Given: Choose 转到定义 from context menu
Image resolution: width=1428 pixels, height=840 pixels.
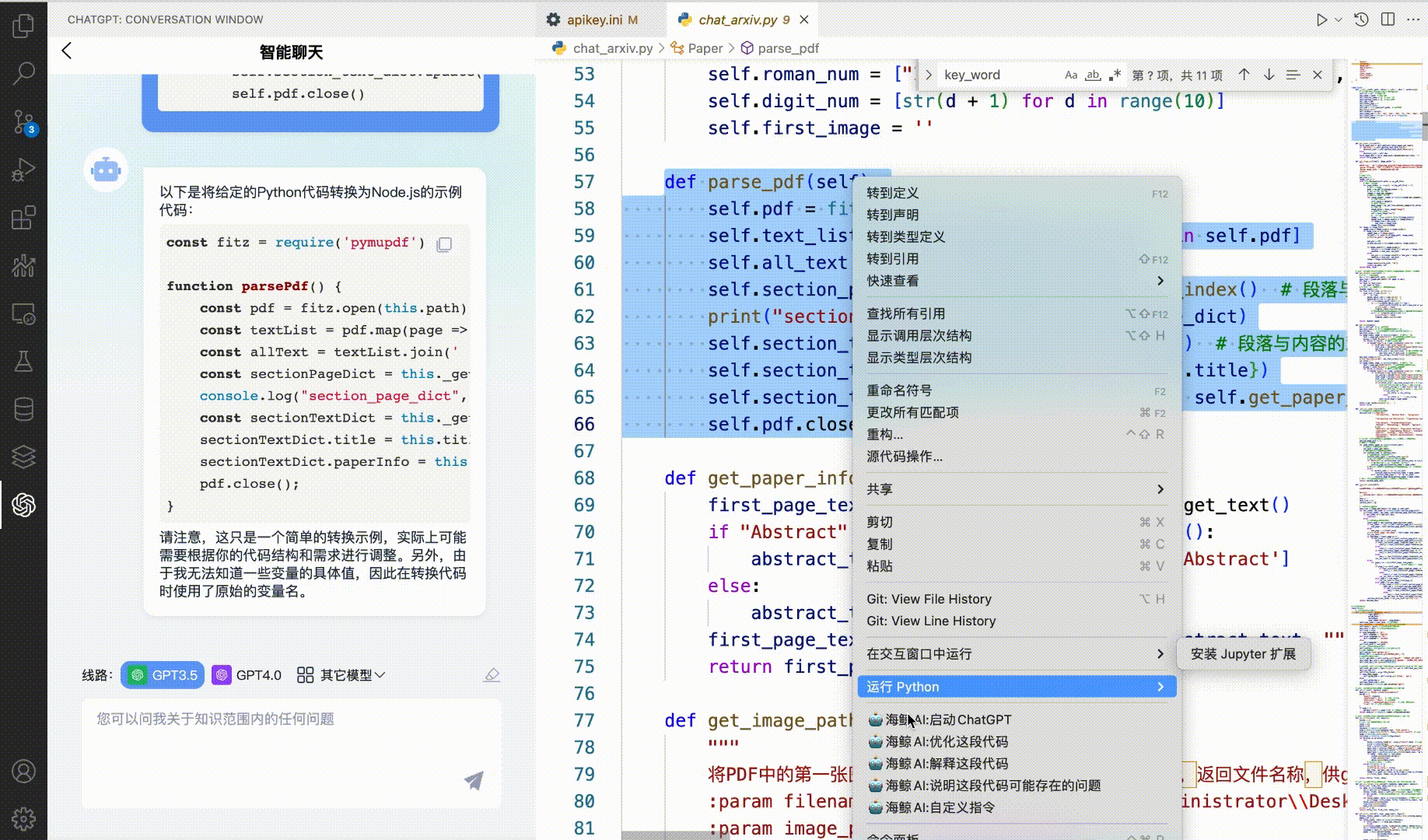Looking at the screenshot, I should click(1017, 193).
